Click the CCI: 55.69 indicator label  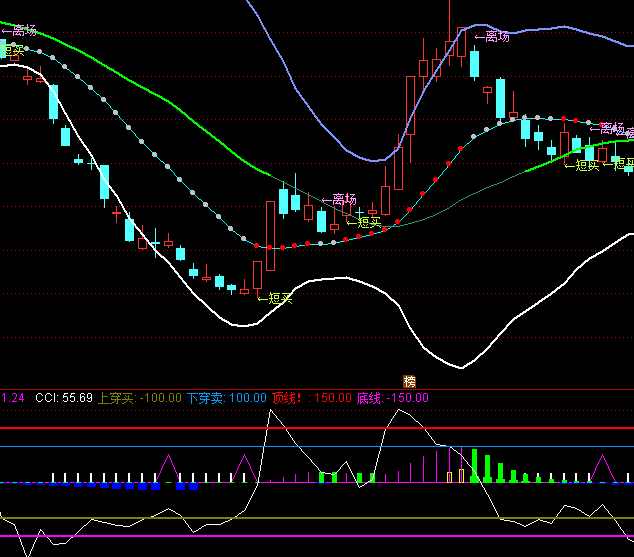[x=64, y=398]
